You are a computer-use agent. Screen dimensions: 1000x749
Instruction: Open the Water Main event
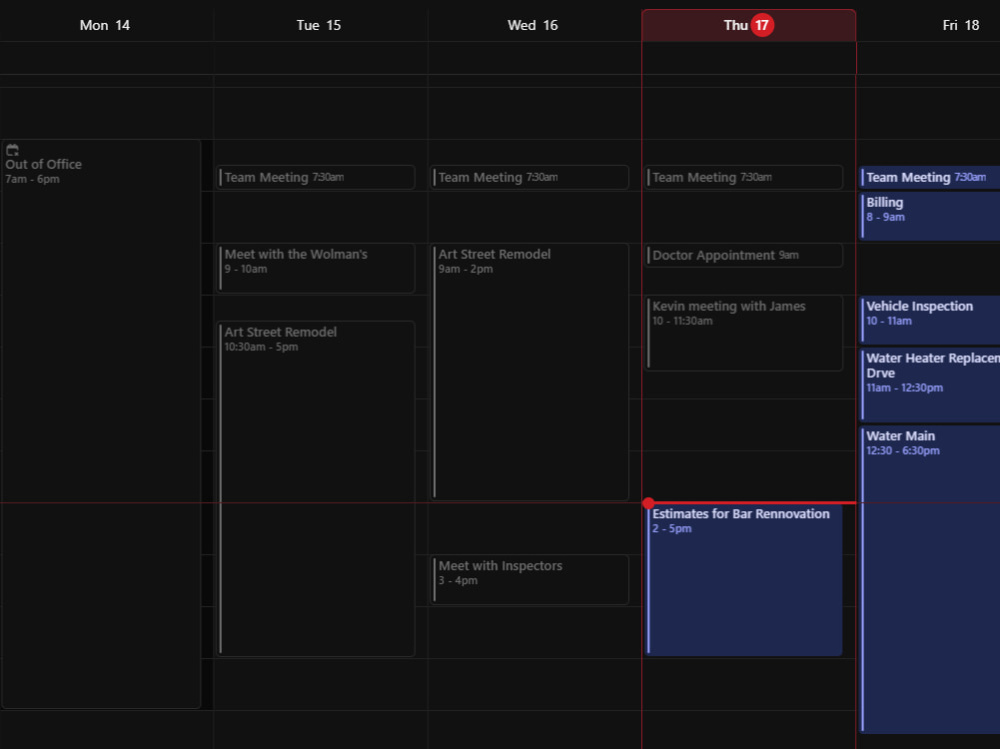pos(930,580)
